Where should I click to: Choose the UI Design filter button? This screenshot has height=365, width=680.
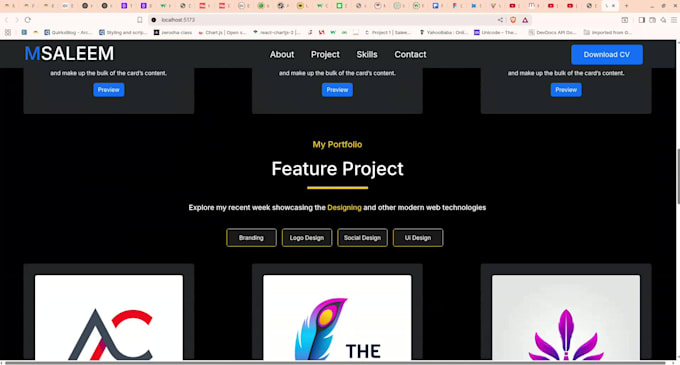[x=418, y=238]
